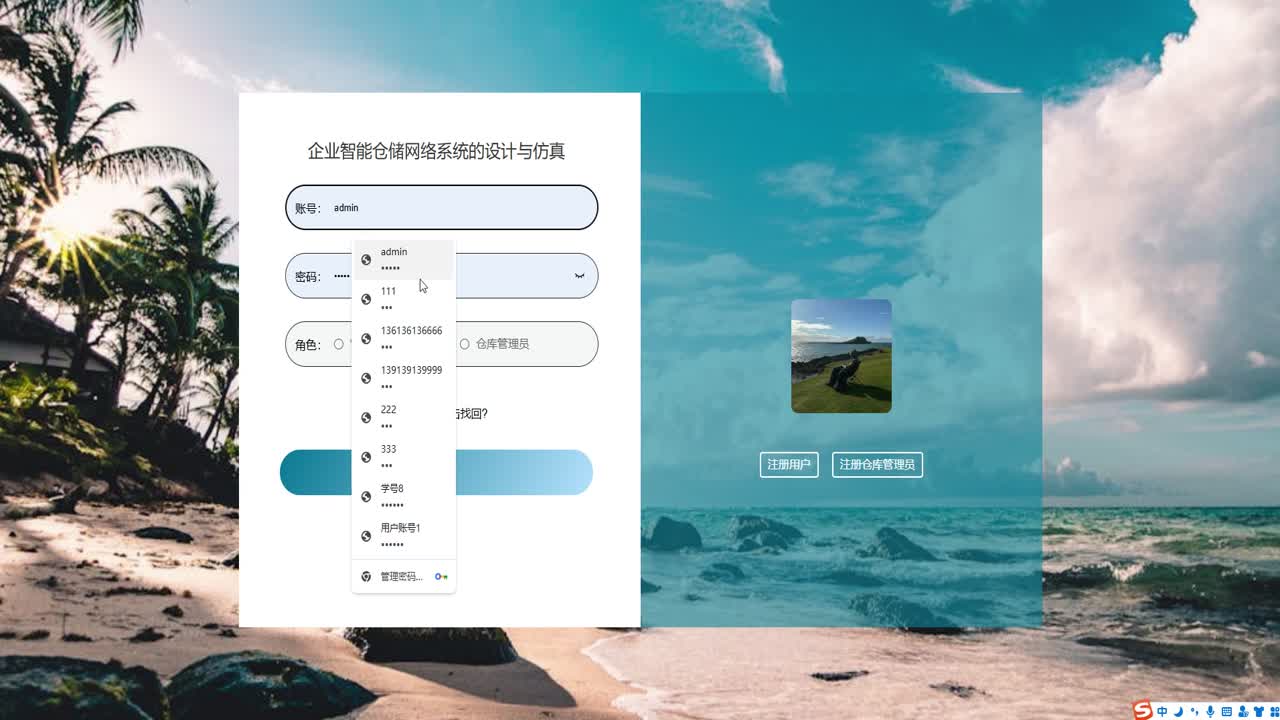Screen dimensions: 1280x720
Task: Open the shirt skin icon
Action: pyautogui.click(x=1259, y=712)
